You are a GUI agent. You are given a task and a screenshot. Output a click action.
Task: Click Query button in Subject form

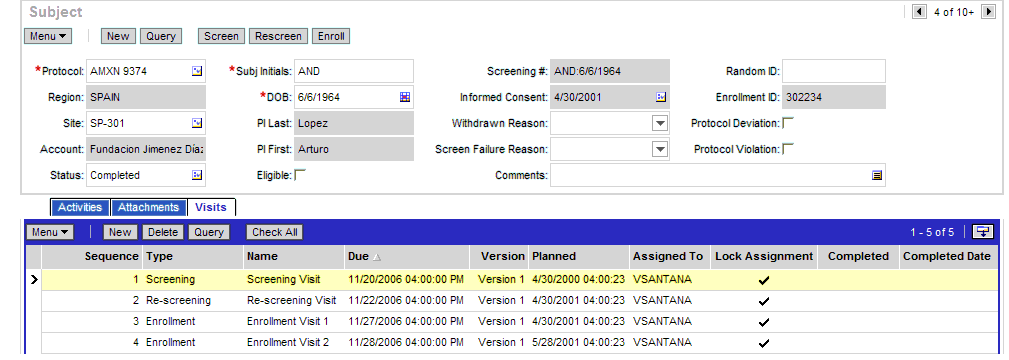[161, 36]
